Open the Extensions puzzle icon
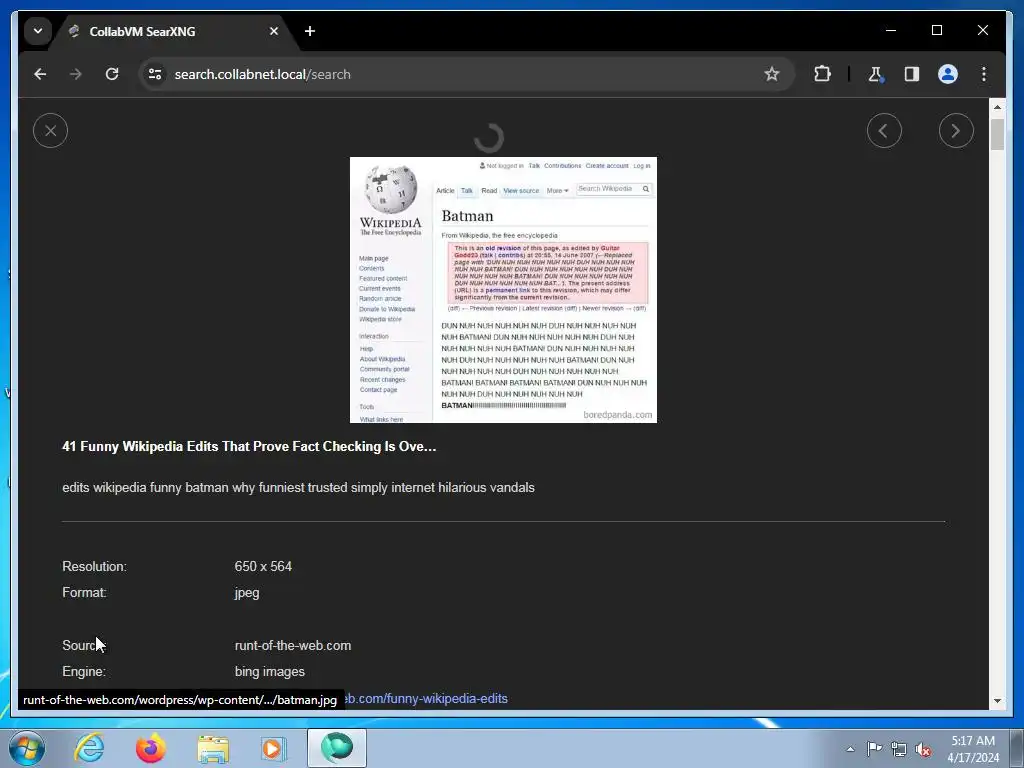Image resolution: width=1024 pixels, height=768 pixels. point(822,74)
